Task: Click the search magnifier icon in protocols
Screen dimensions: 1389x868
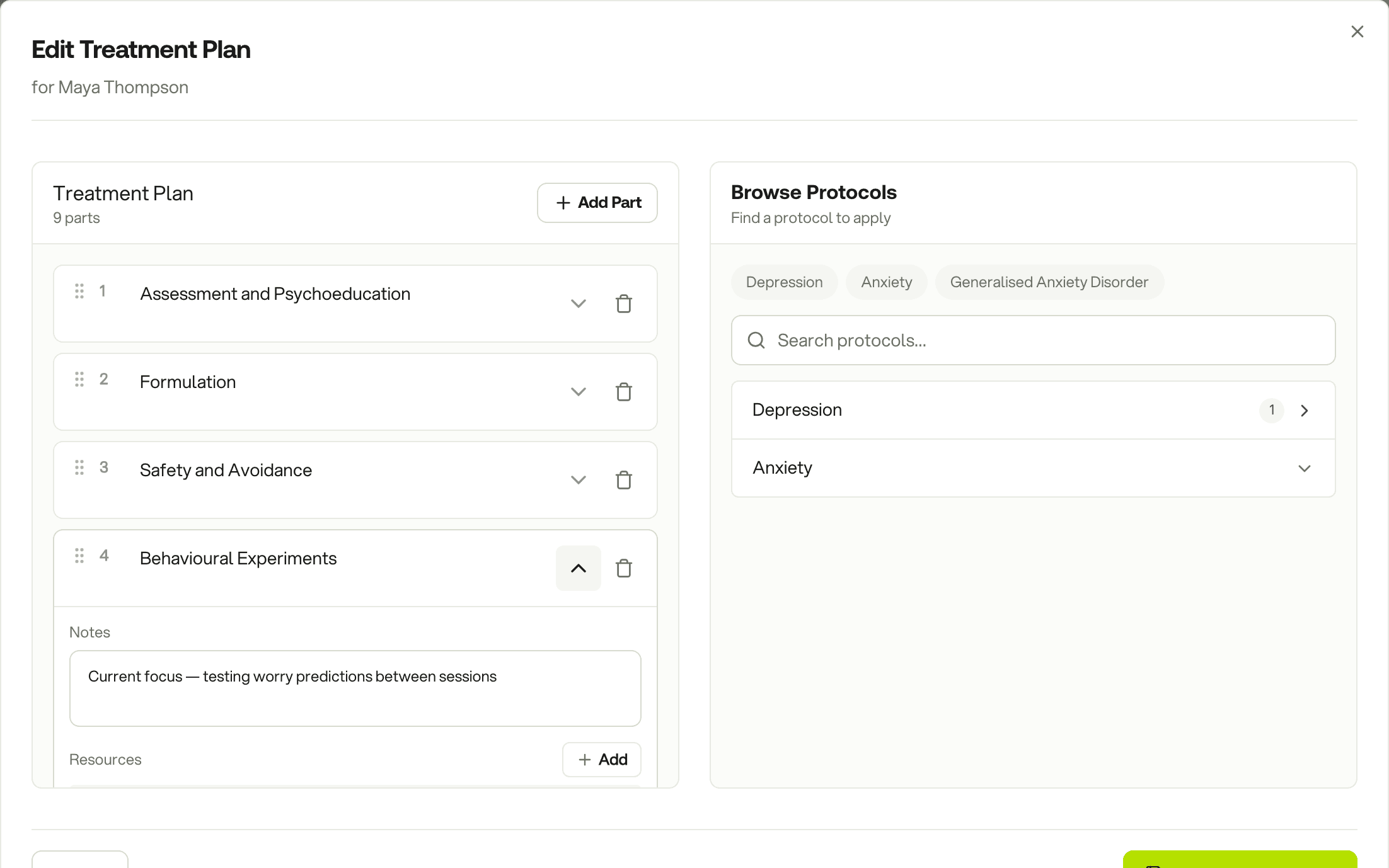Action: (x=756, y=340)
